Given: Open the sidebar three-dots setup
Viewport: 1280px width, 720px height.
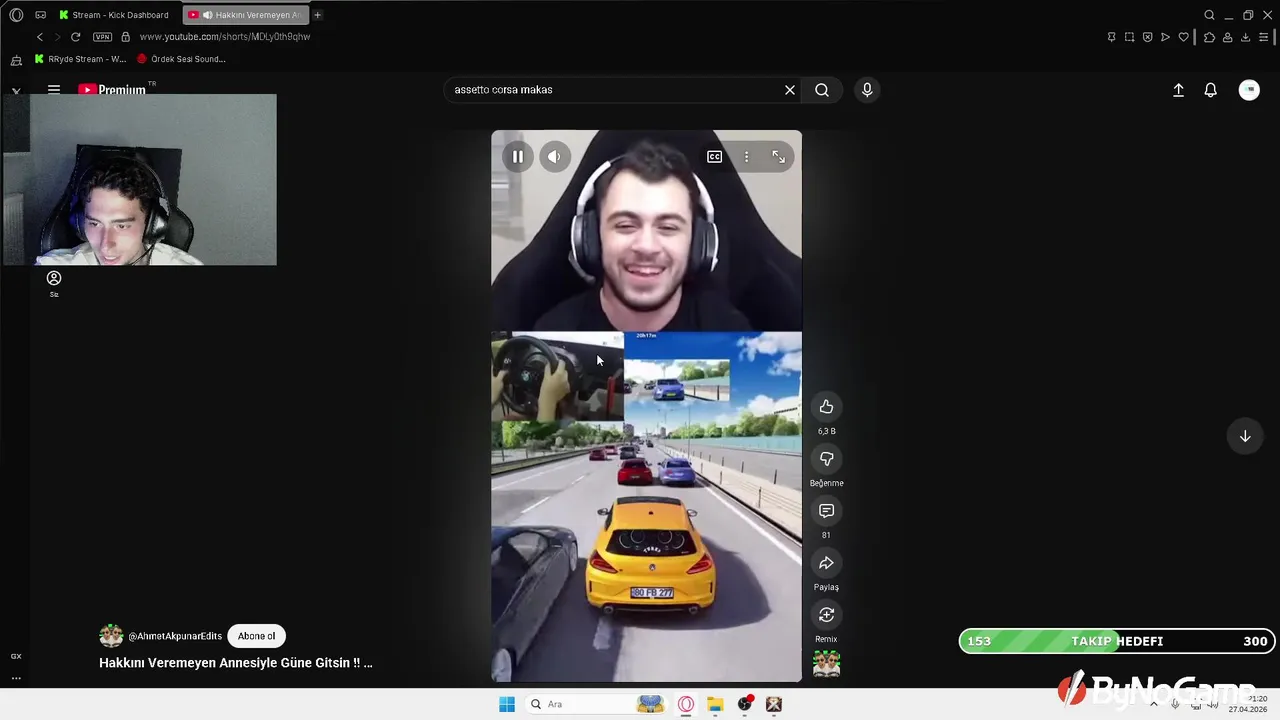Looking at the screenshot, I should tap(16, 678).
